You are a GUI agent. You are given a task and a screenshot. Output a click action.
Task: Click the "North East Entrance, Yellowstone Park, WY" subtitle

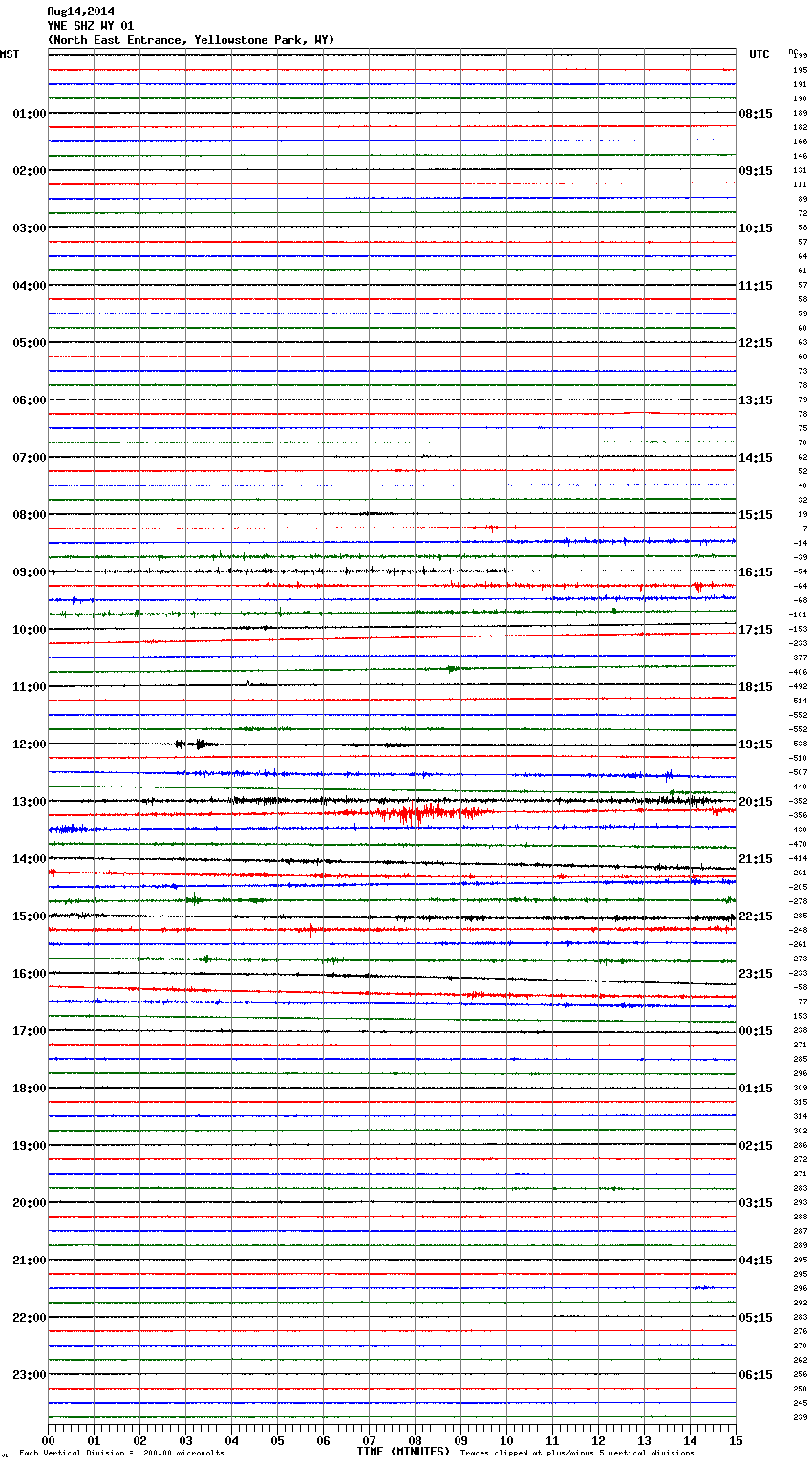coord(191,40)
